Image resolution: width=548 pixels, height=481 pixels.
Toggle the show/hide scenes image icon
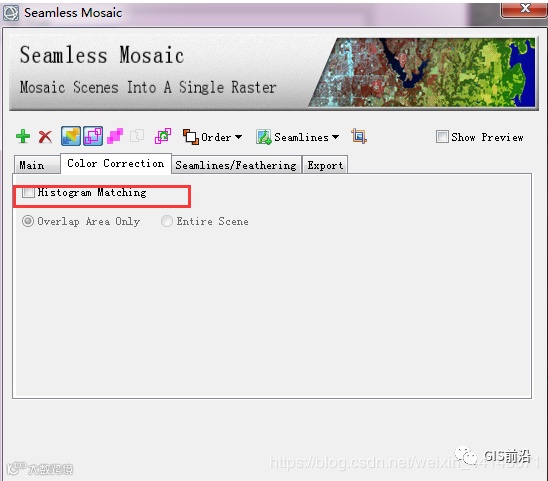click(71, 136)
